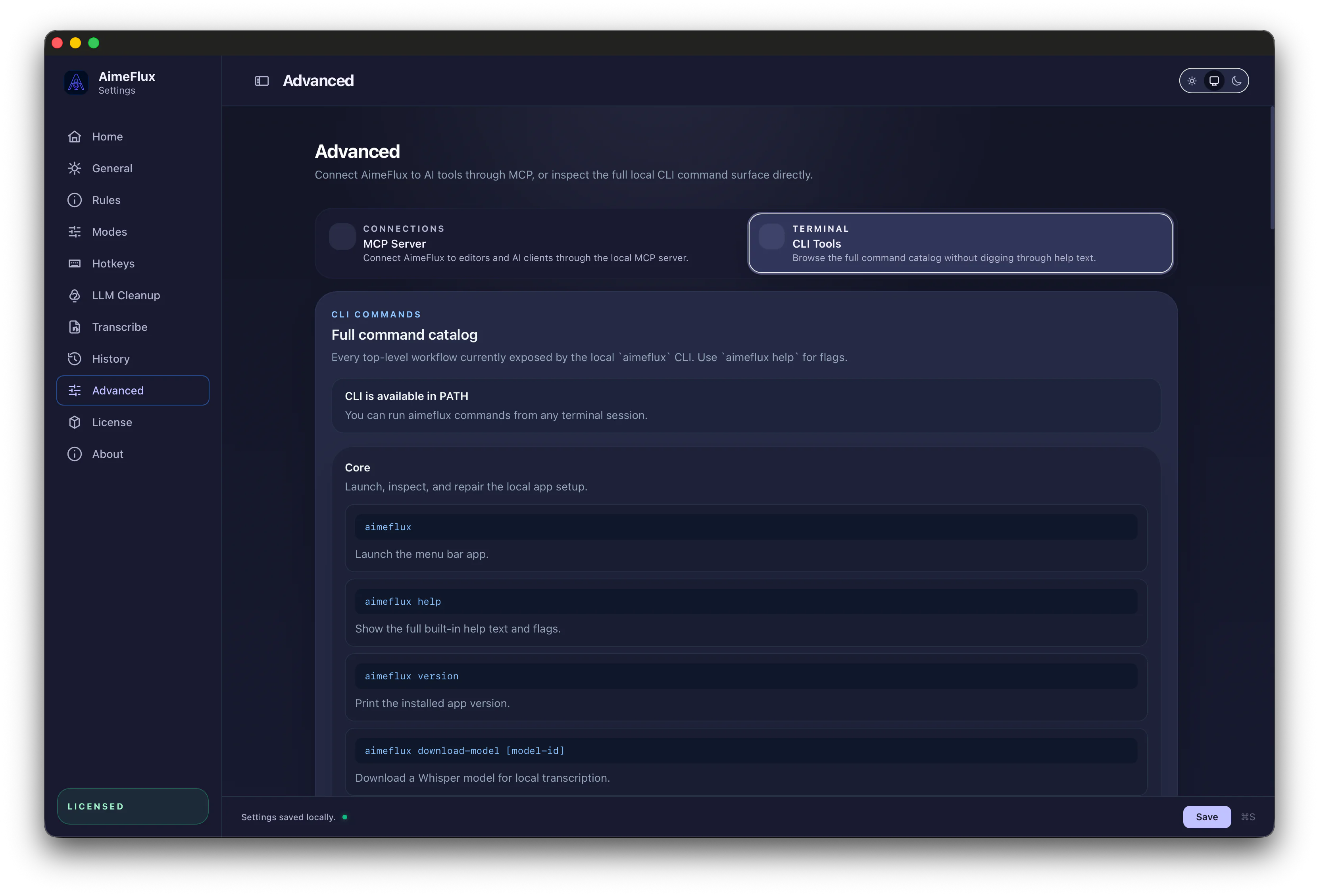Click the License cube icon
The width and height of the screenshot is (1319, 896).
(74, 423)
